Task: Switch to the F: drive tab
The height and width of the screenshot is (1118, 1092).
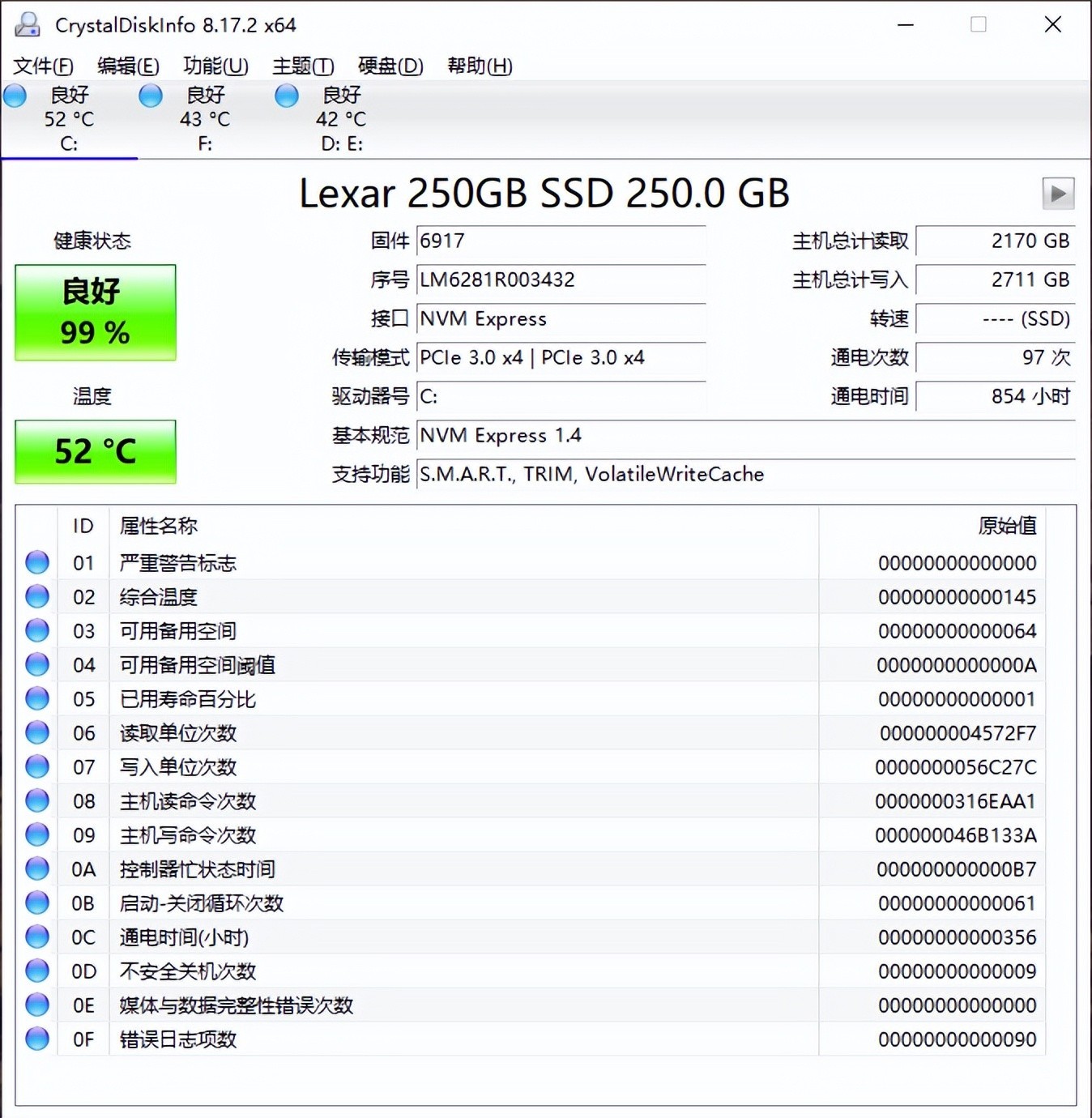Action: point(205,120)
